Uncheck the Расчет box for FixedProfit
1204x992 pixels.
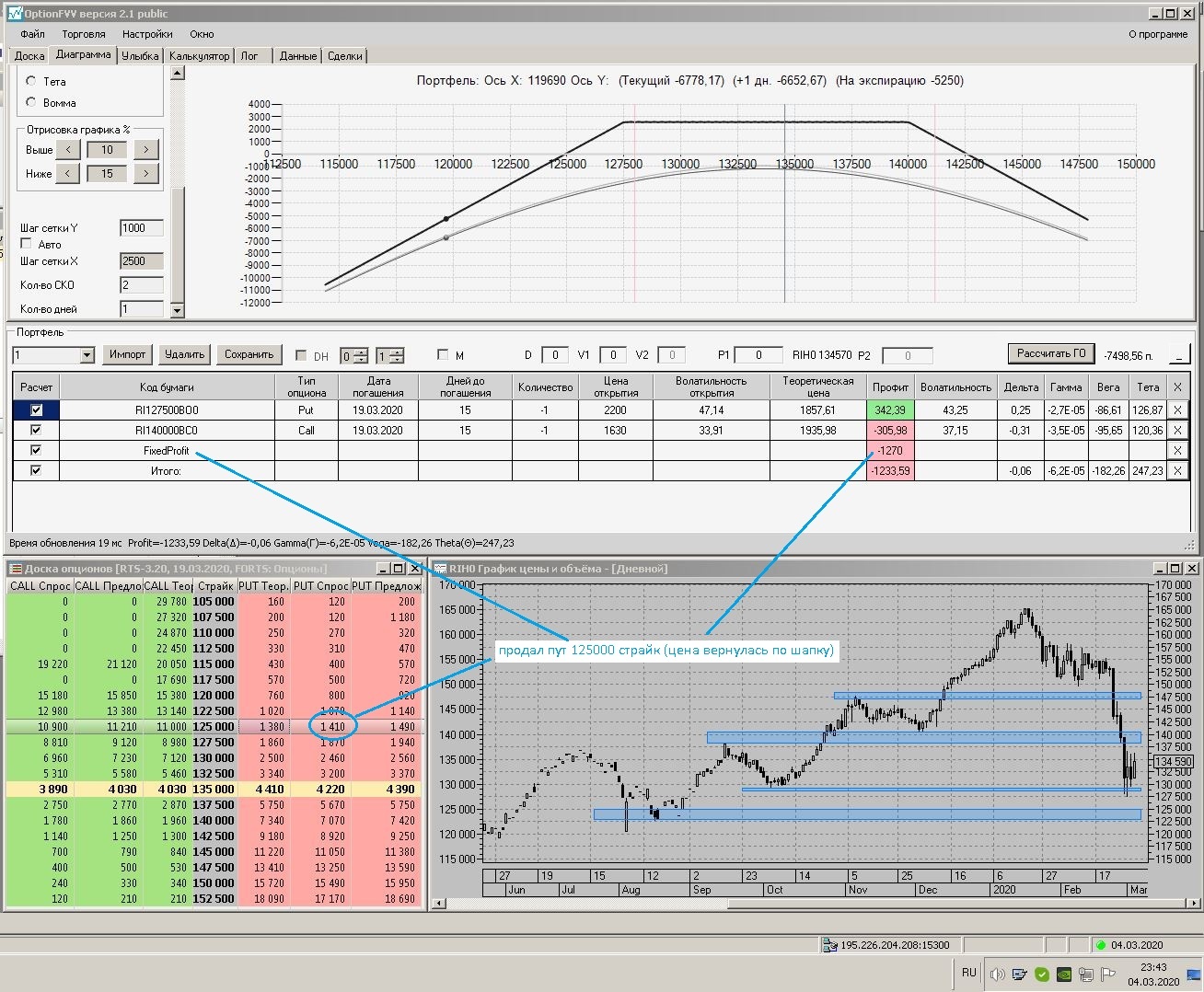click(x=36, y=450)
